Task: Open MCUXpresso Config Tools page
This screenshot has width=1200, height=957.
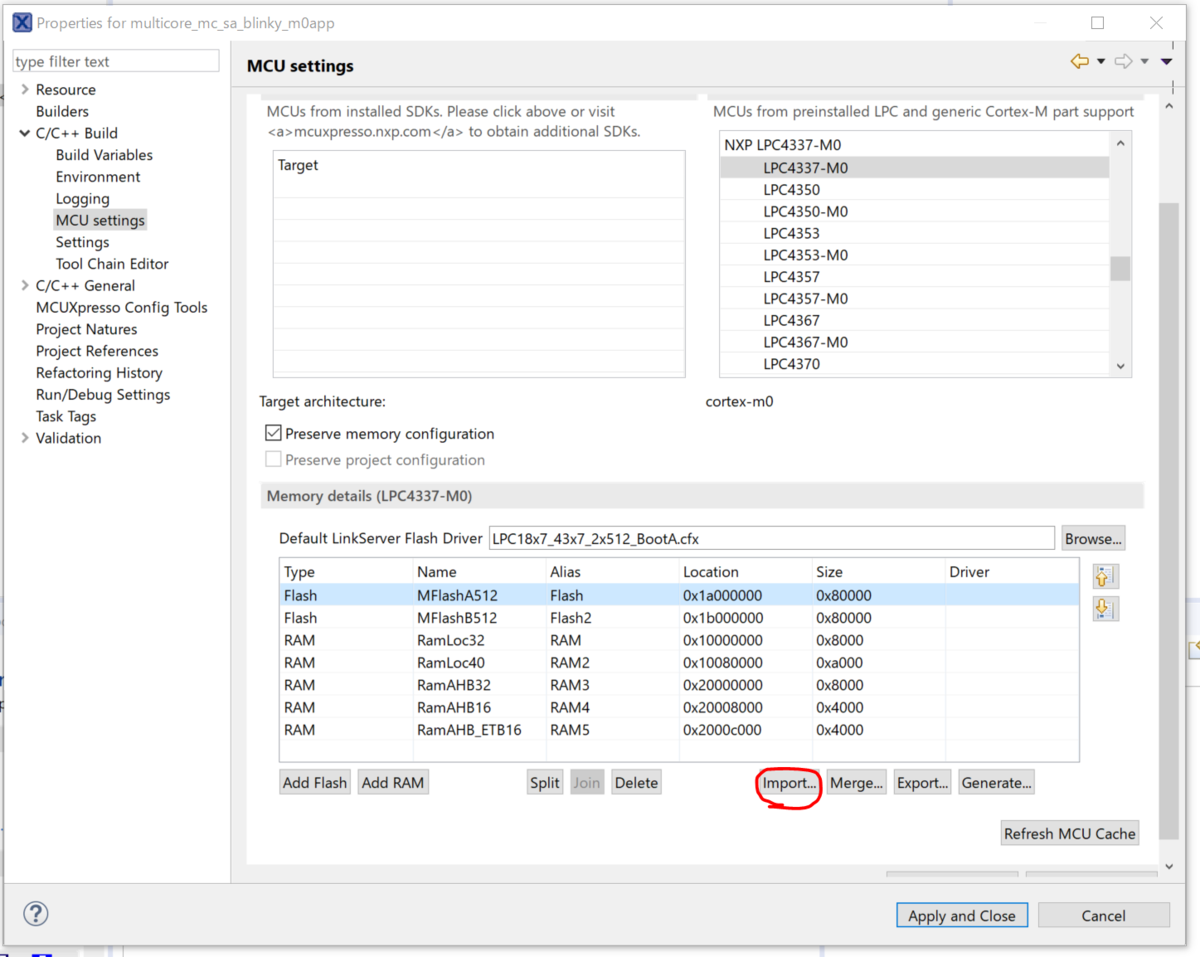Action: (x=122, y=308)
